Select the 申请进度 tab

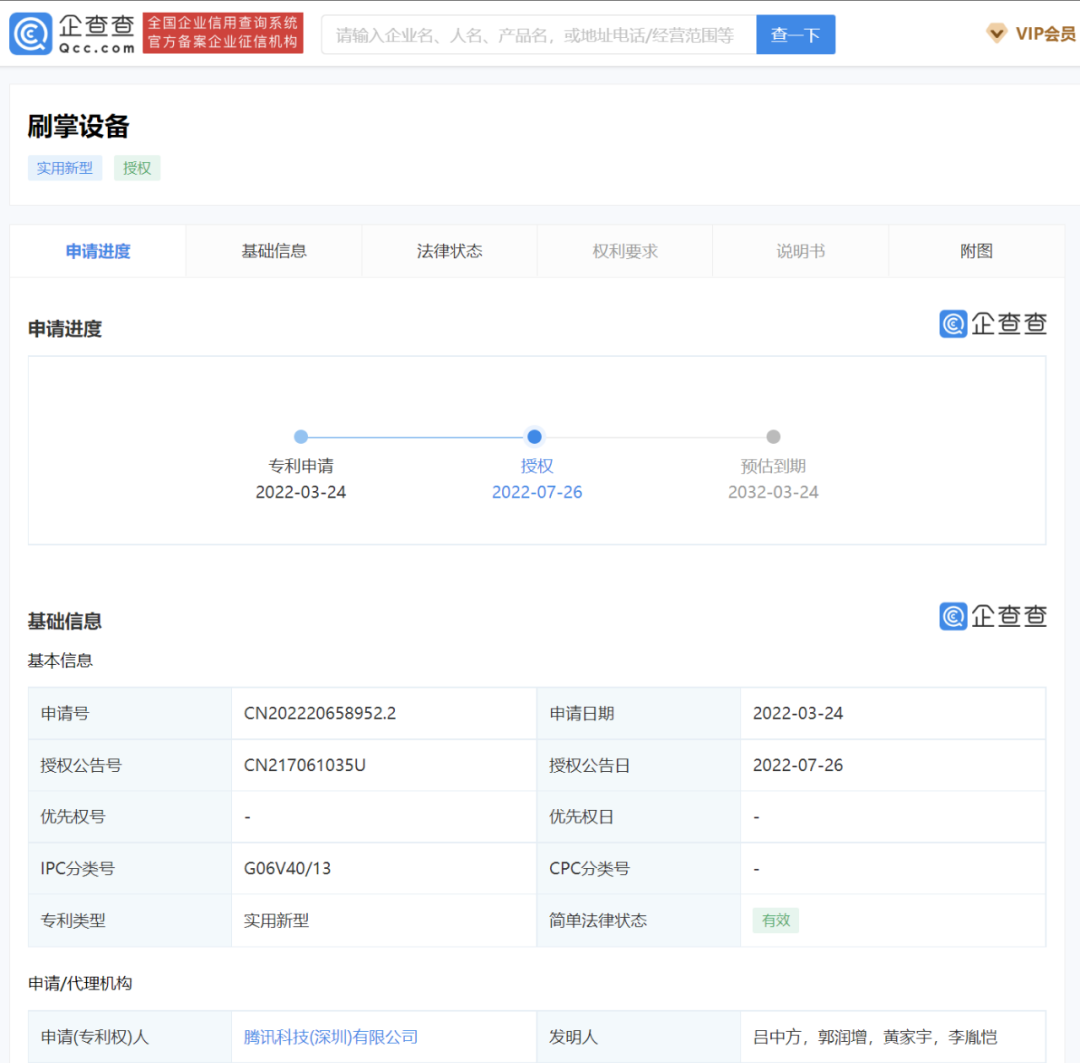pos(98,251)
